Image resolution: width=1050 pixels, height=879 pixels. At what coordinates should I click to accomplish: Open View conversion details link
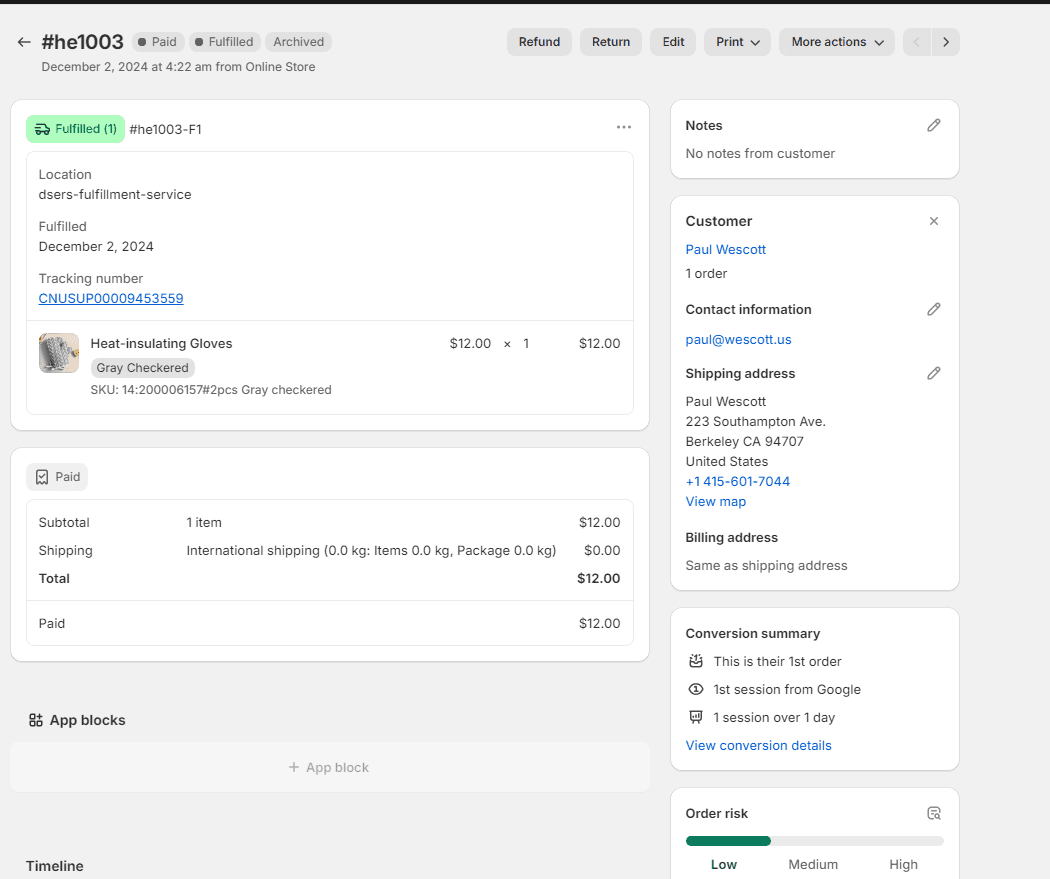[x=758, y=745]
